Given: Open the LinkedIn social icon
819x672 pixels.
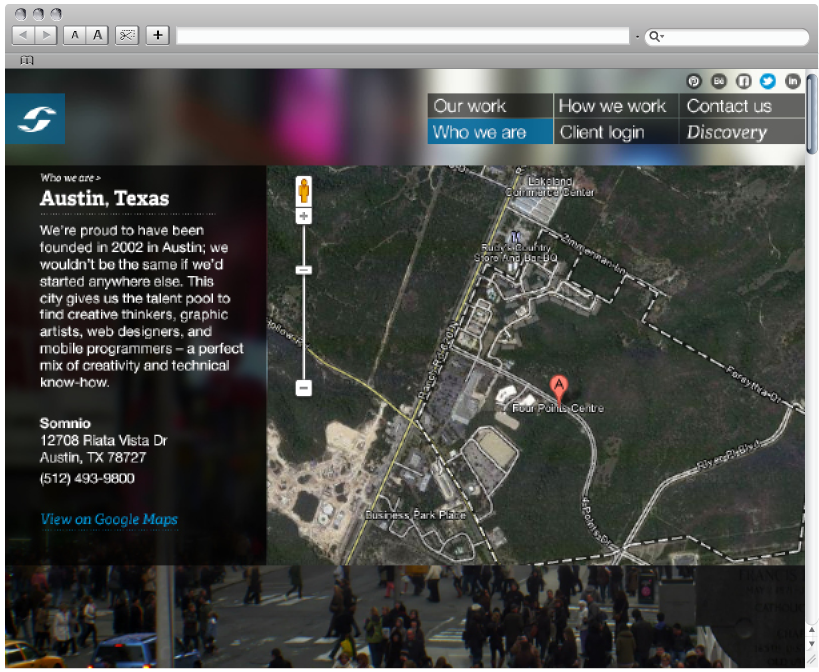Looking at the screenshot, I should click(x=792, y=81).
